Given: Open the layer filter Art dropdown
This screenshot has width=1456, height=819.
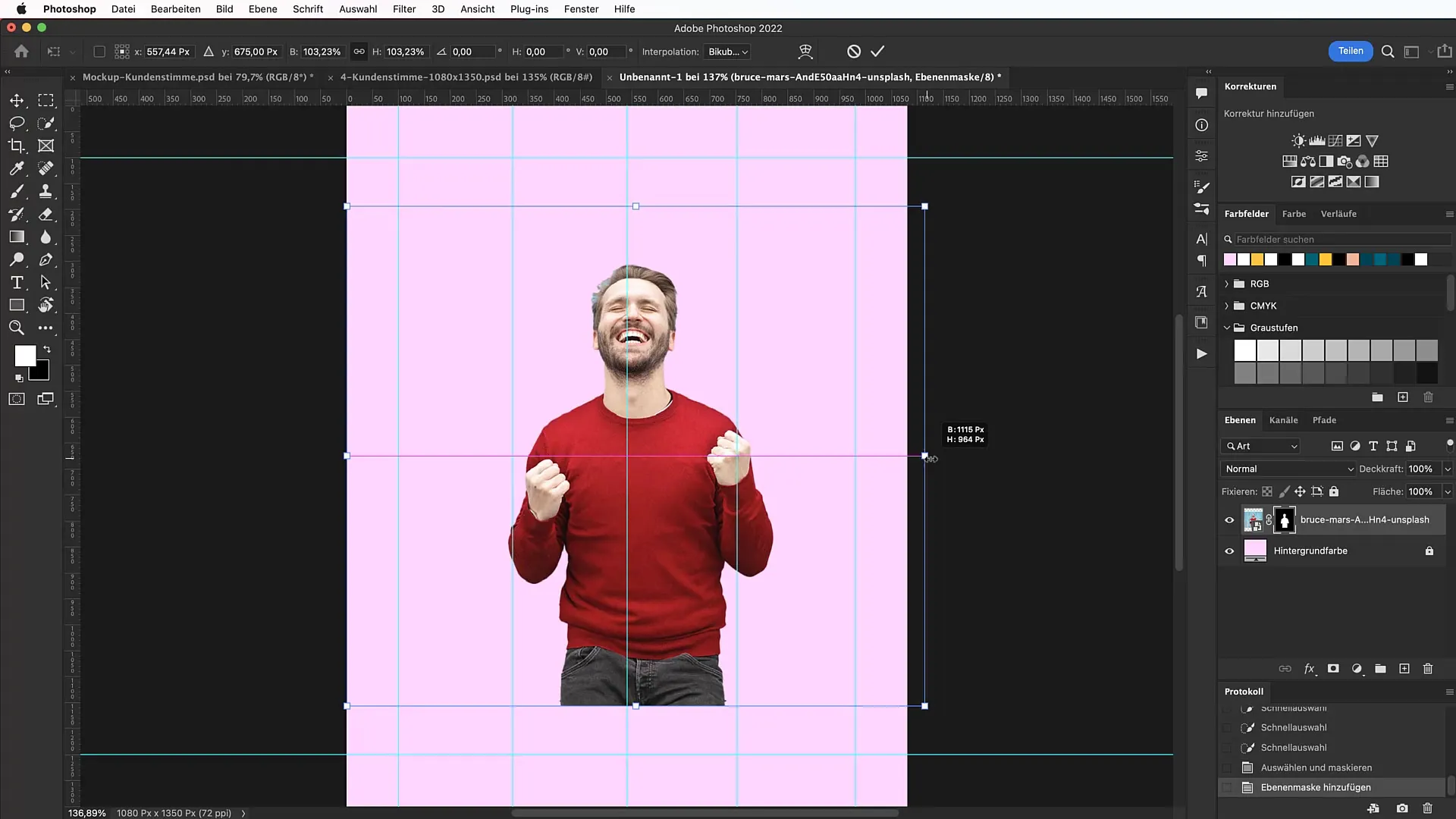Looking at the screenshot, I should coord(1261,446).
